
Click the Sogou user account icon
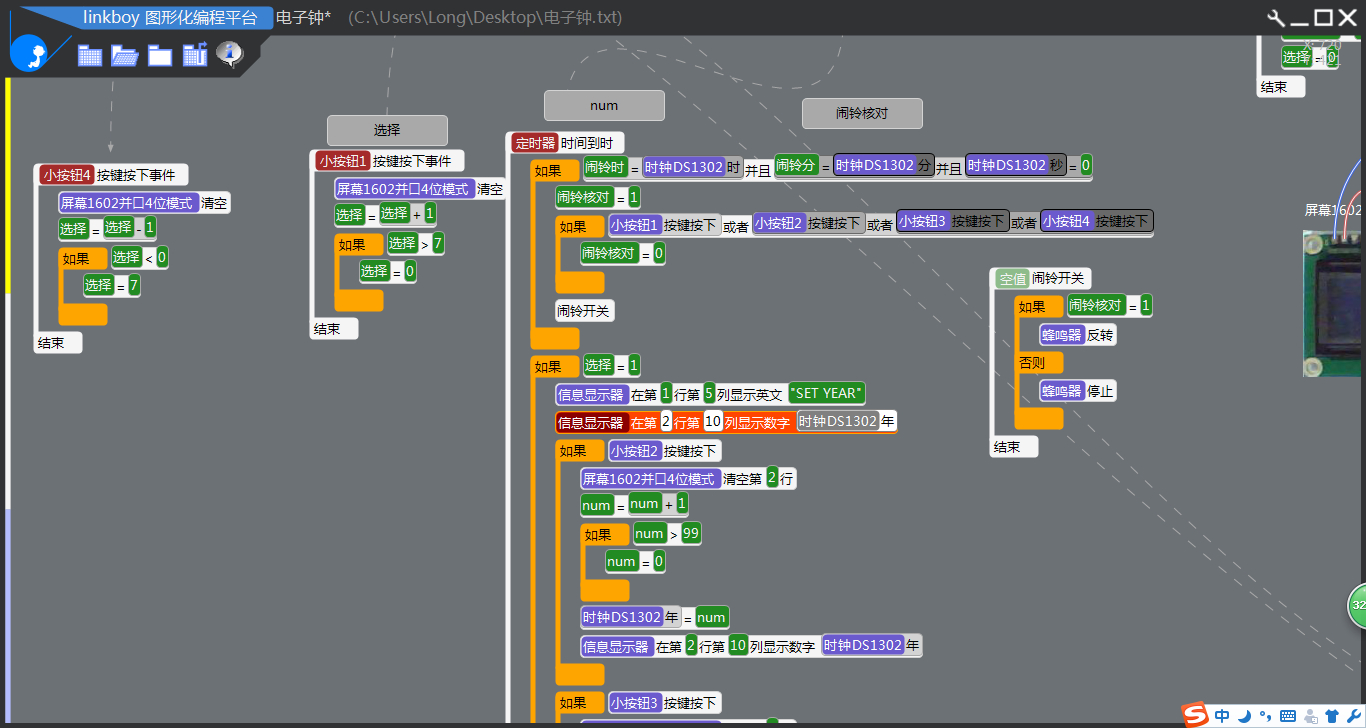(x=1310, y=715)
